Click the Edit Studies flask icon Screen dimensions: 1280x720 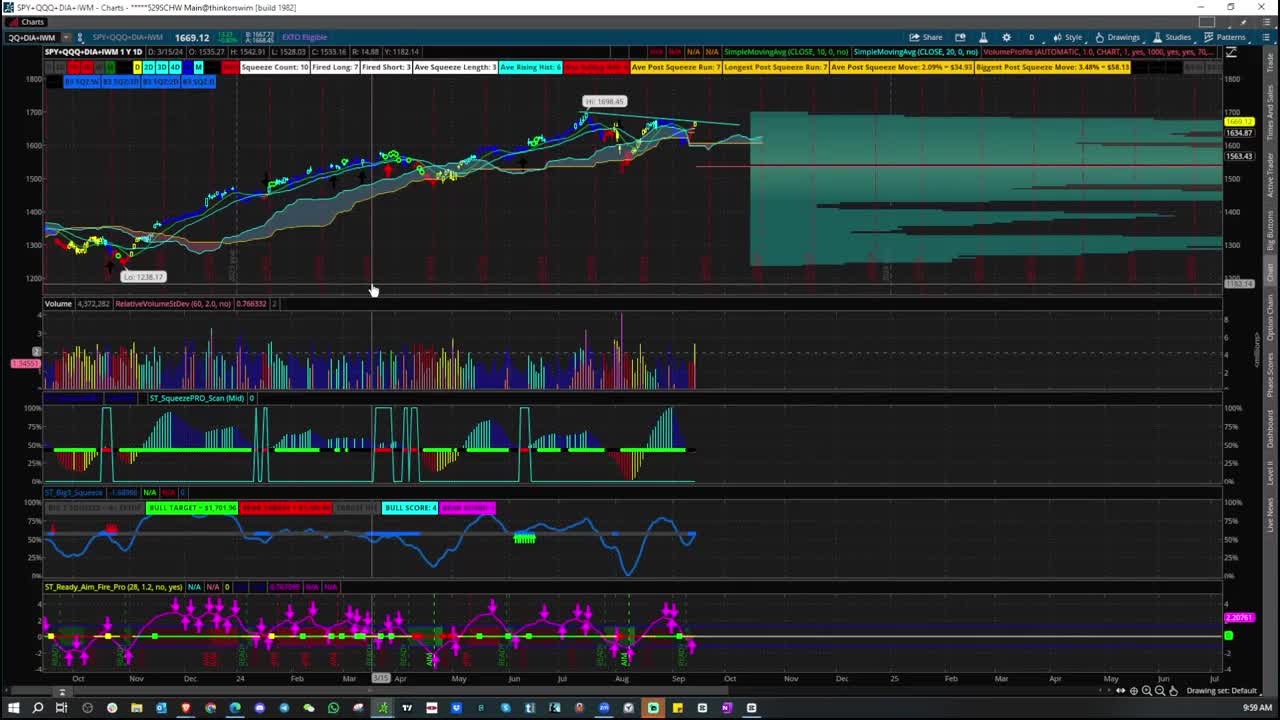pos(983,37)
